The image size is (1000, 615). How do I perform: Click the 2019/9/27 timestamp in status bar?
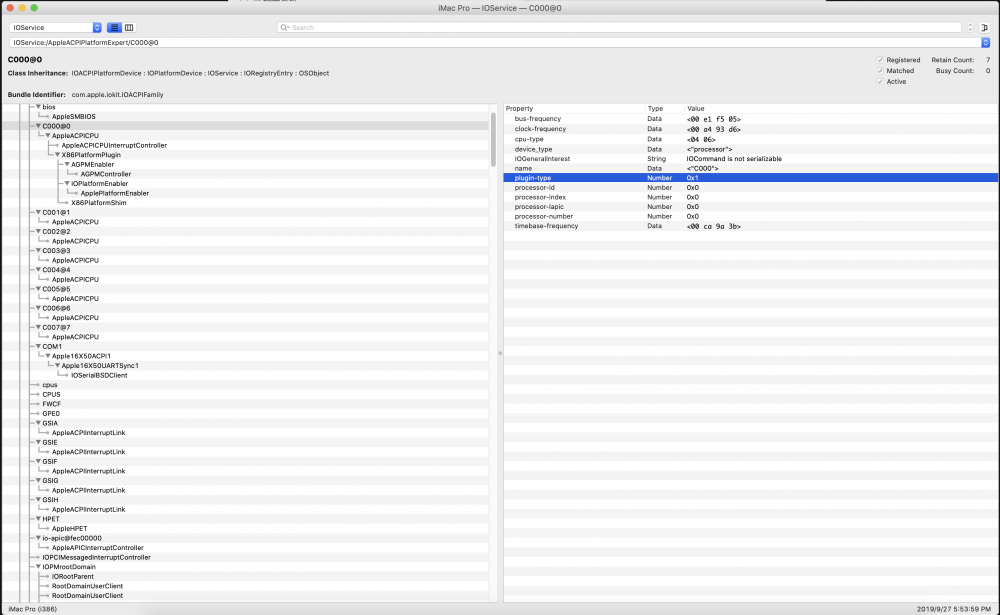[953, 609]
